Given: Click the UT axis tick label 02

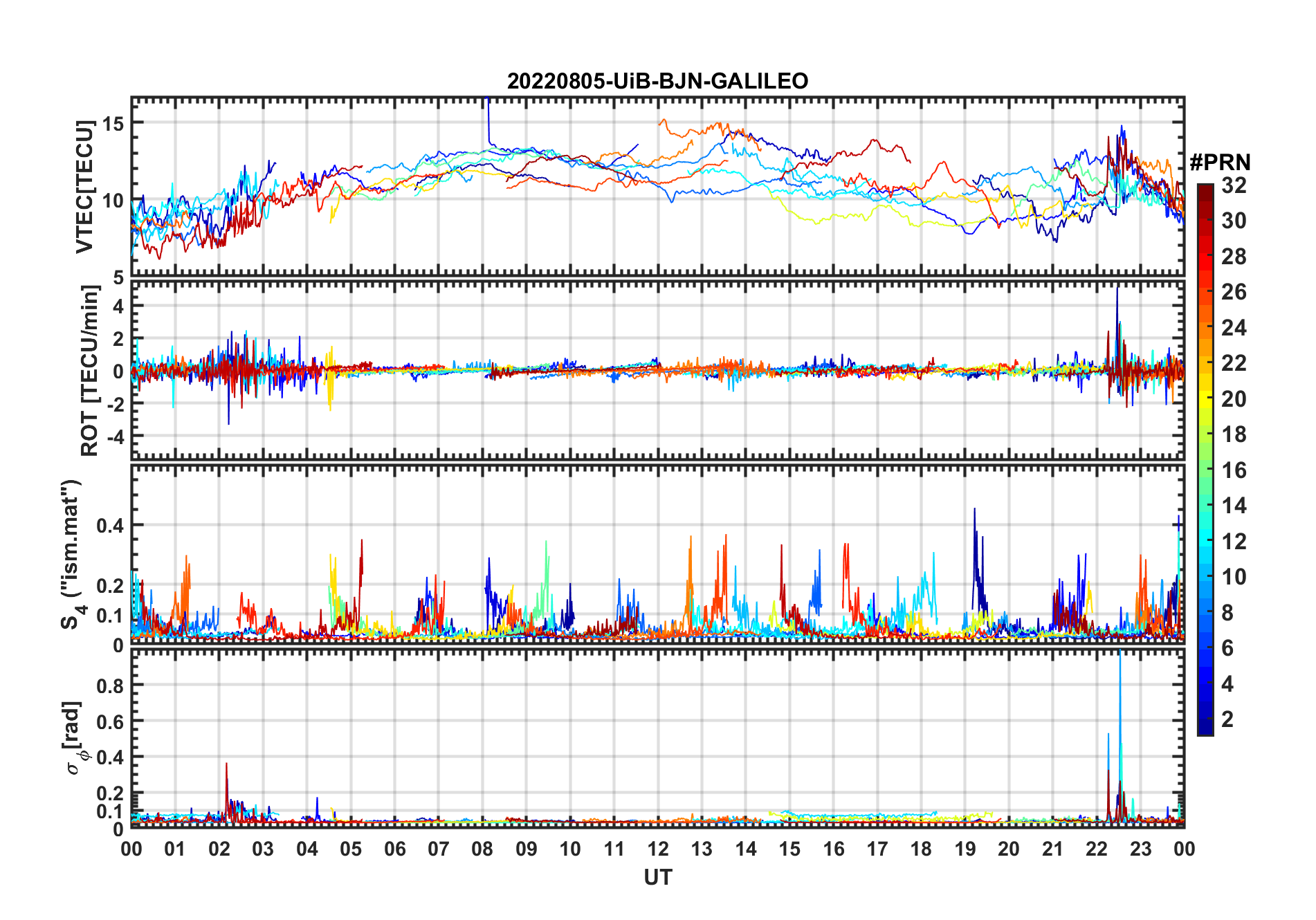Looking at the screenshot, I should tap(219, 849).
